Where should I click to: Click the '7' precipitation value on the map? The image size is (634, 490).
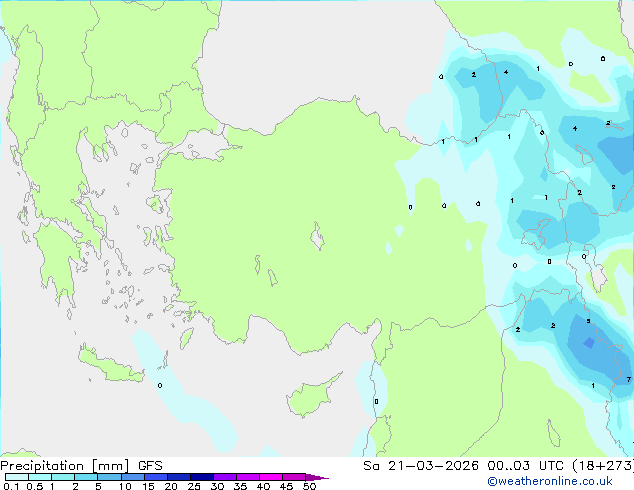click(628, 379)
